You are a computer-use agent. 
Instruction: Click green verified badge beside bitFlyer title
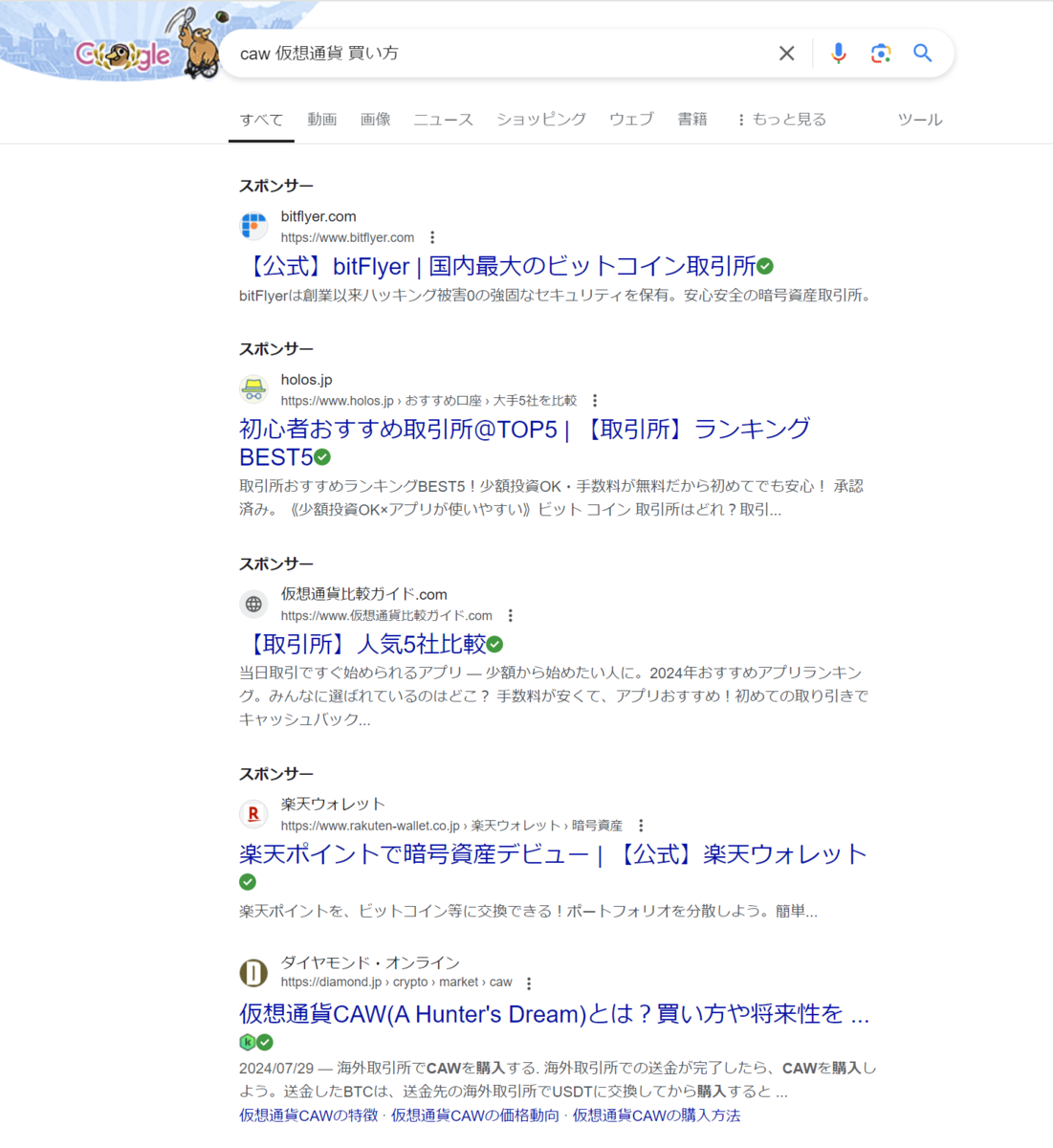pyautogui.click(x=765, y=267)
